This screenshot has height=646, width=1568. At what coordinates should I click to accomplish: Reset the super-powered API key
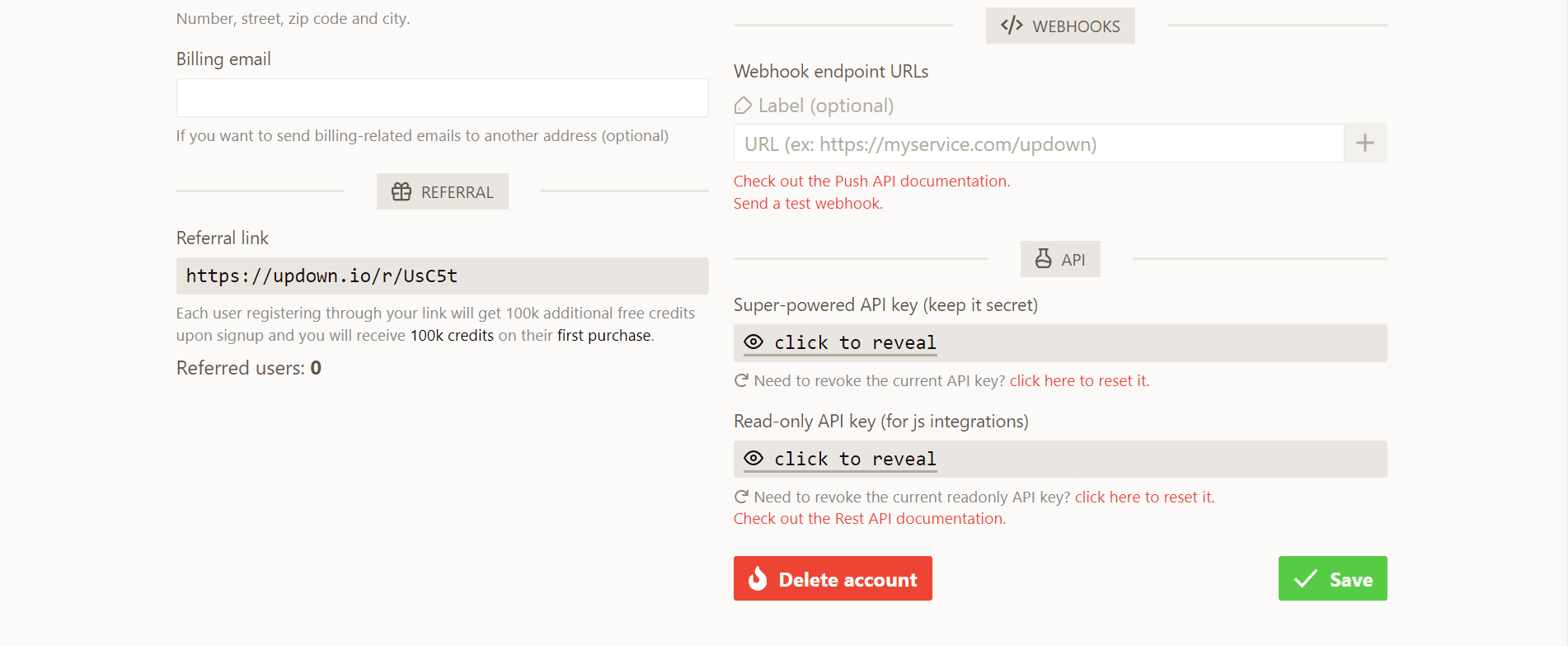click(x=1078, y=381)
